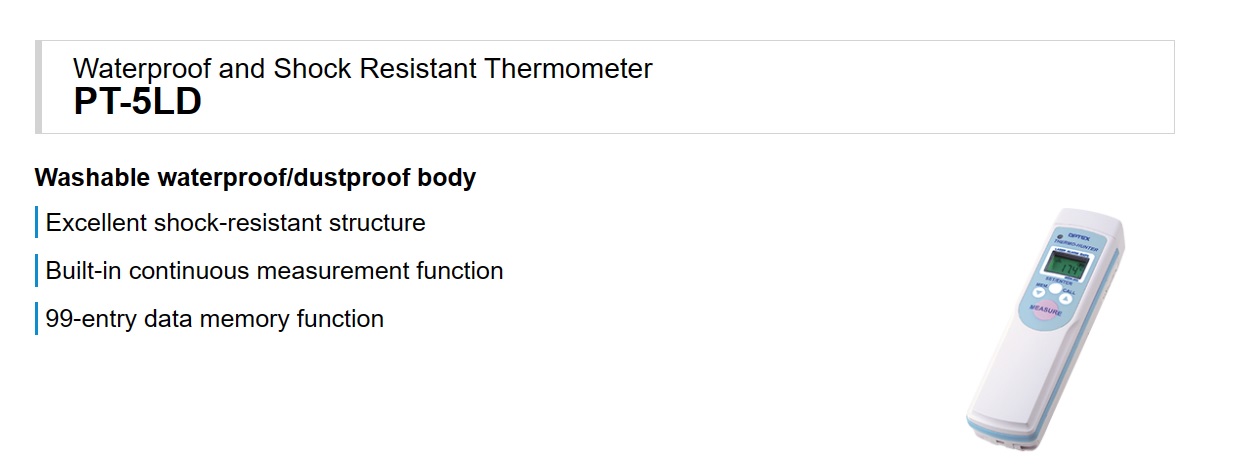The image size is (1243, 473).
Task: Click the blue bar beside 'Built-in continuous measurement'
Action: pyautogui.click(x=36, y=270)
